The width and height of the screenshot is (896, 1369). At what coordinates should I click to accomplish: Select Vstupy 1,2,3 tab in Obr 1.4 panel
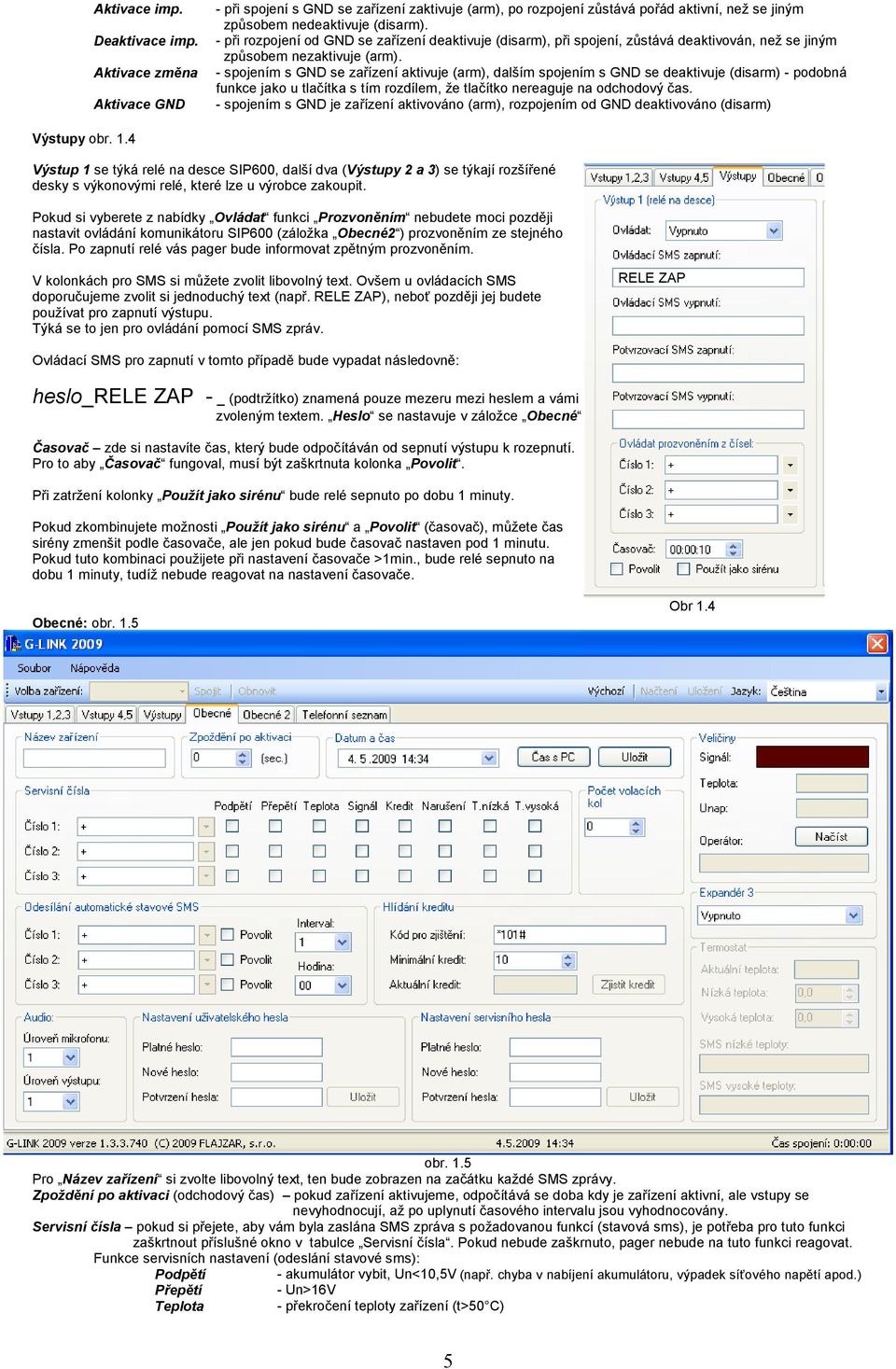click(x=619, y=177)
